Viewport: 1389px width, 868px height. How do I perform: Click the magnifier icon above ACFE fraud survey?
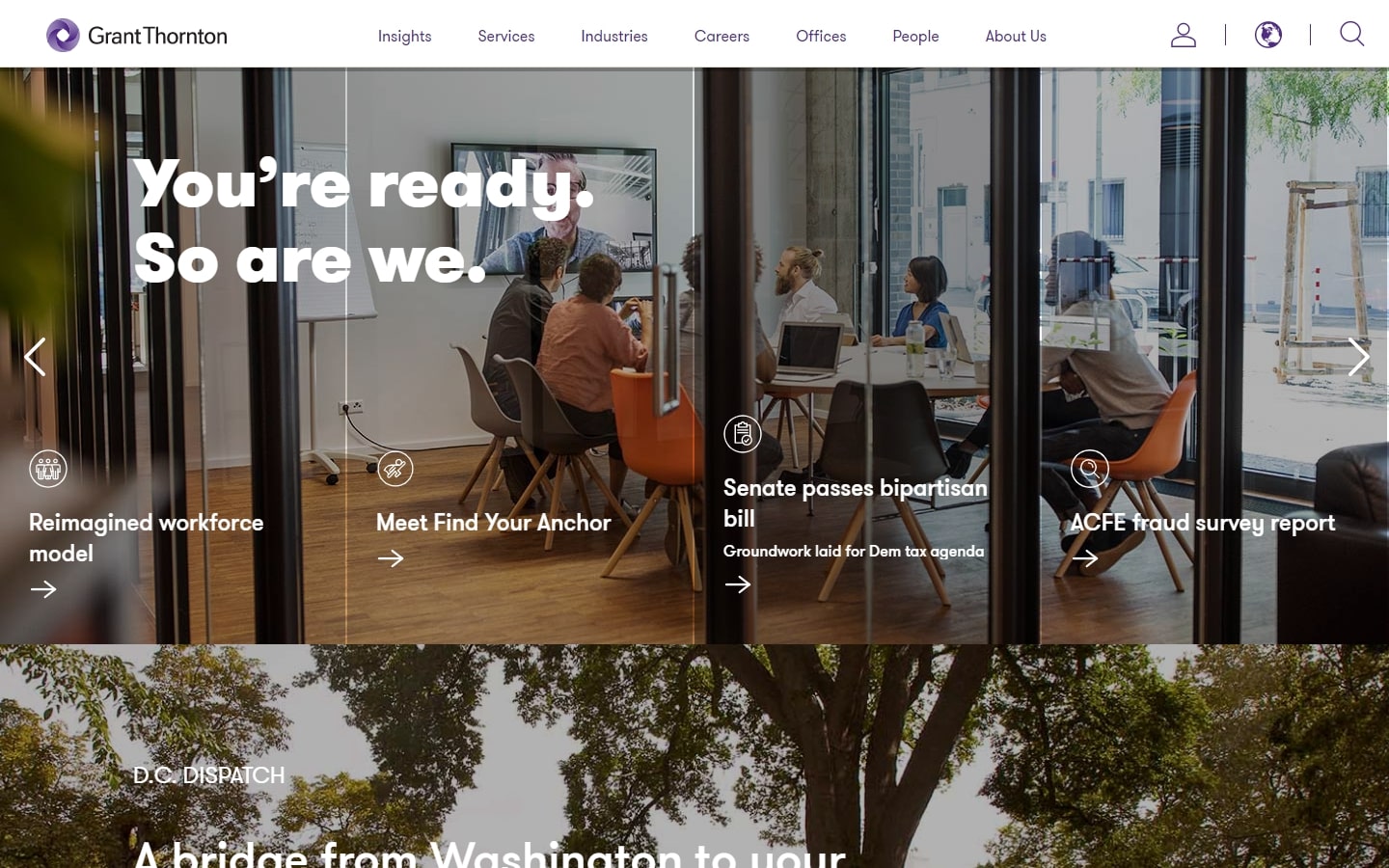tap(1090, 469)
